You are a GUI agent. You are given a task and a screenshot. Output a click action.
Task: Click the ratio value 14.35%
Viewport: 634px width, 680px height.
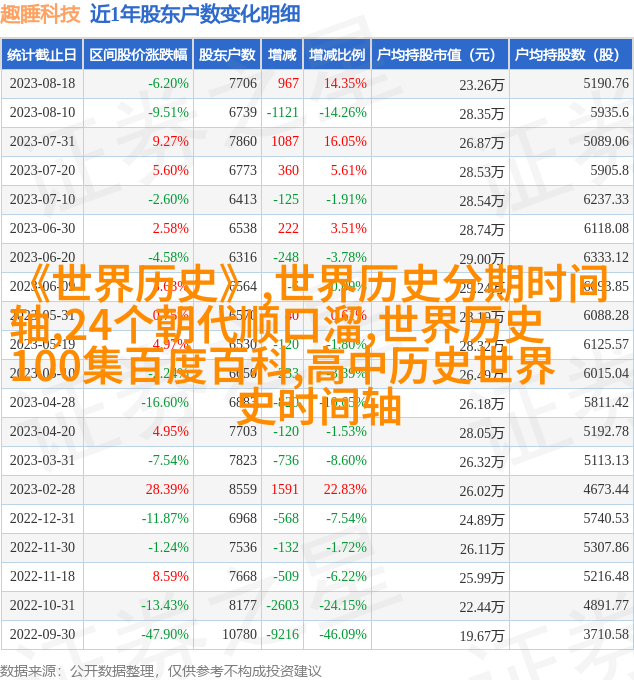[x=345, y=83]
